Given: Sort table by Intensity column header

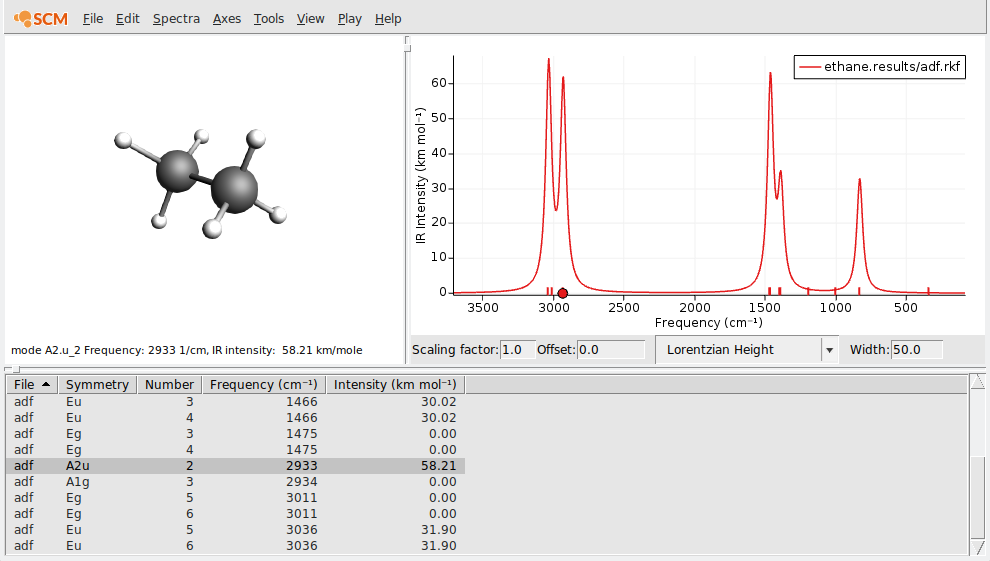Looking at the screenshot, I should pyautogui.click(x=395, y=384).
